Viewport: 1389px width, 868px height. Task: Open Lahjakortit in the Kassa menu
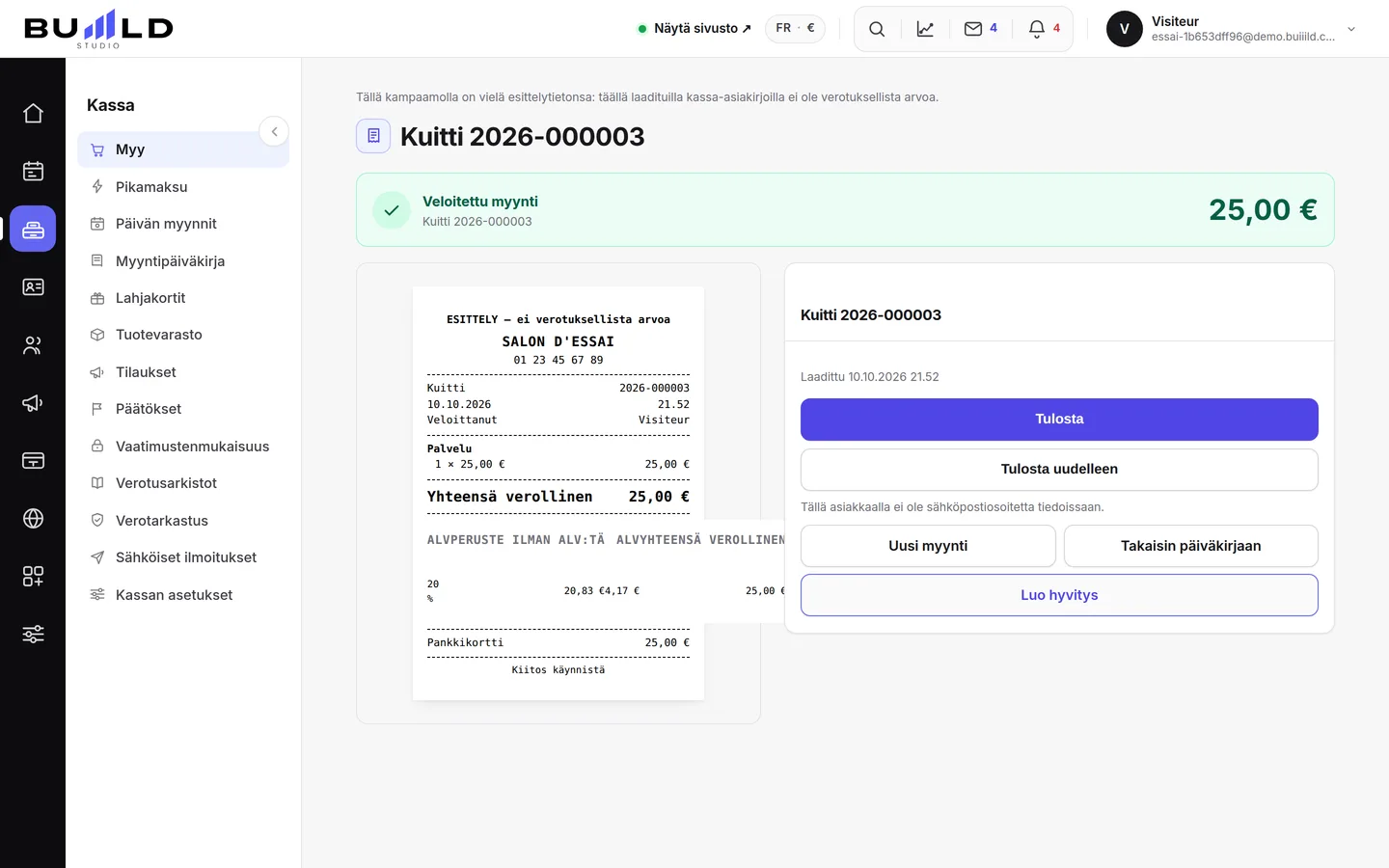[183, 298]
